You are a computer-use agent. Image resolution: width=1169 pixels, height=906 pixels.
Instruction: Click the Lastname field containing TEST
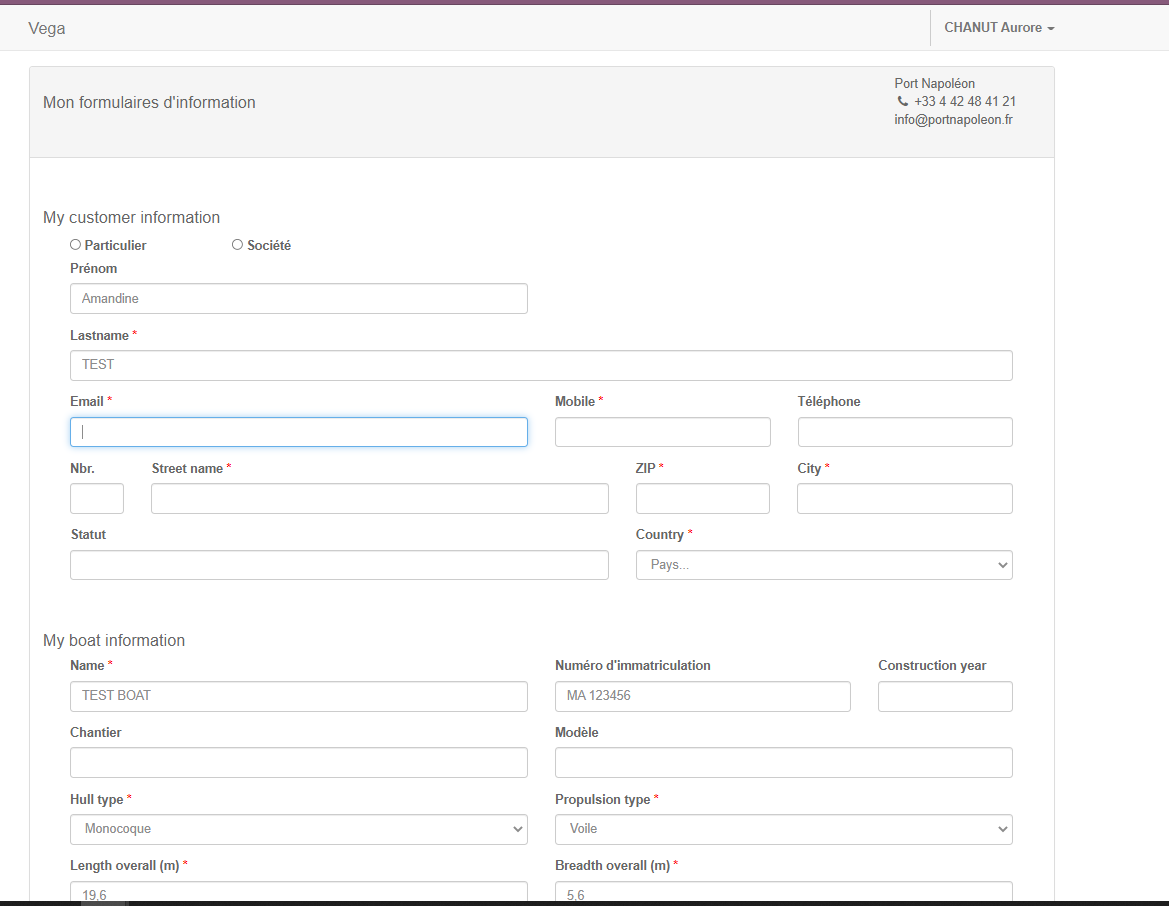pyautogui.click(x=541, y=365)
